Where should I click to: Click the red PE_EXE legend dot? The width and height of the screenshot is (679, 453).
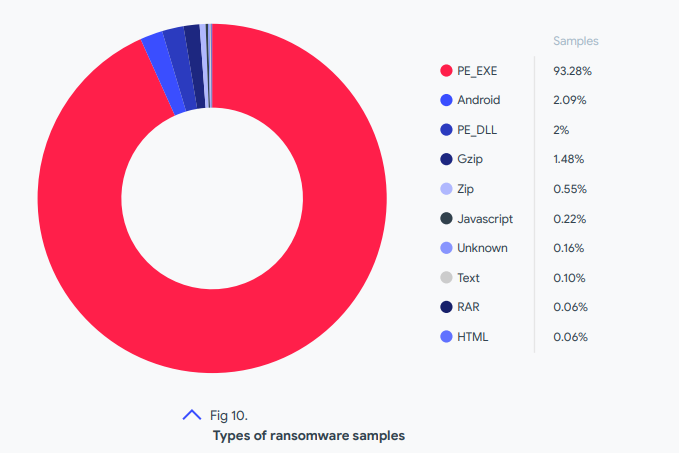[446, 71]
